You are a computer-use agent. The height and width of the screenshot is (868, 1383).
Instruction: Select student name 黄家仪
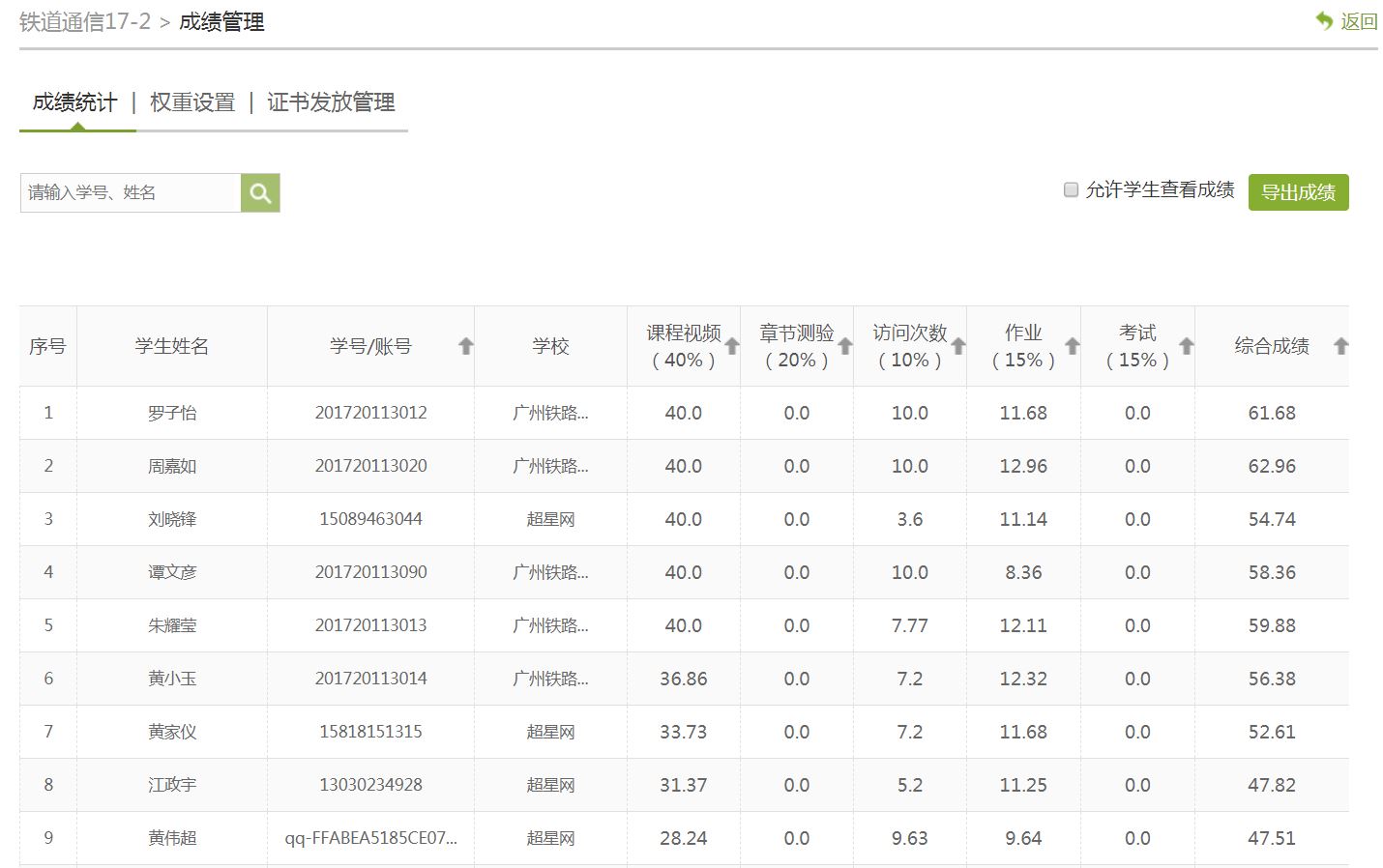click(x=172, y=732)
